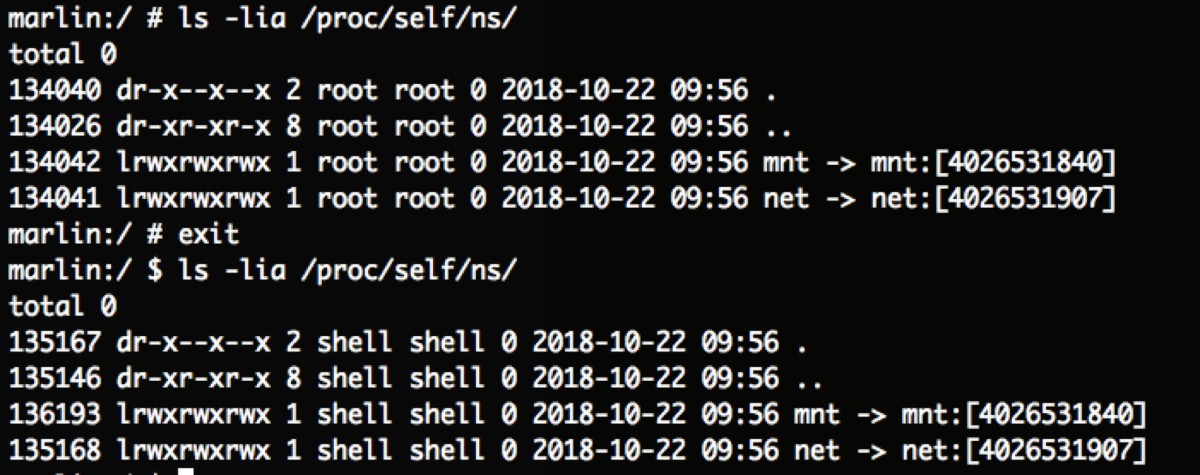The width and height of the screenshot is (1200, 475).
Task: Click the first "total 0" output line
Action: point(62,54)
